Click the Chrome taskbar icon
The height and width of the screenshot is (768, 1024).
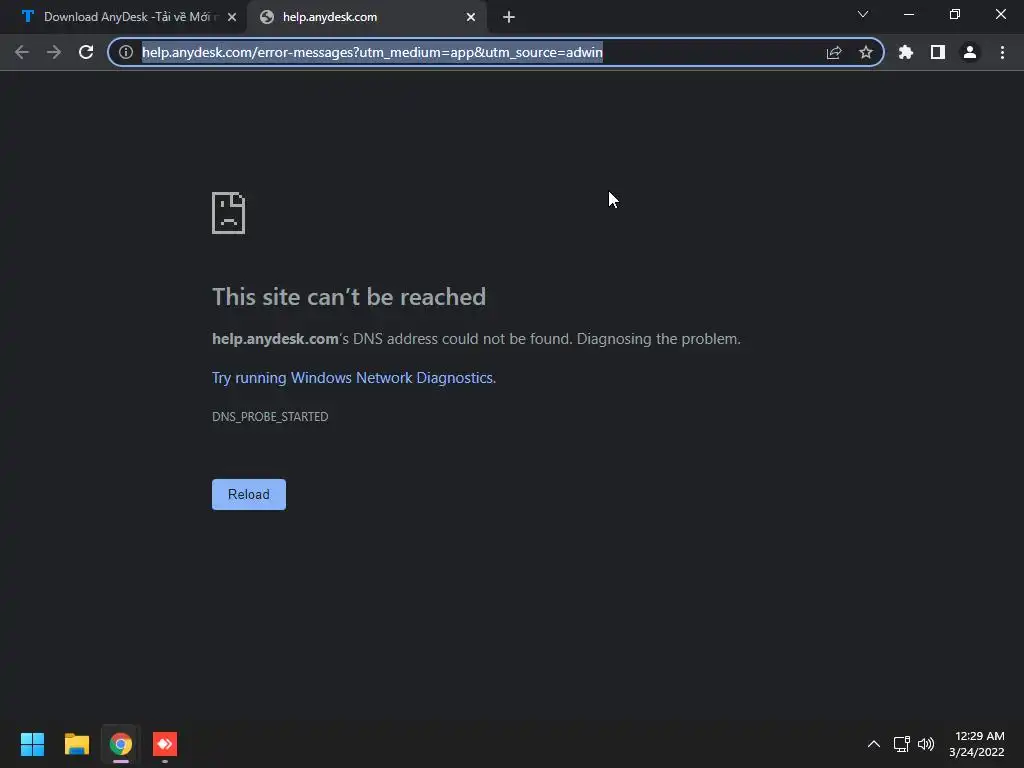[121, 744]
